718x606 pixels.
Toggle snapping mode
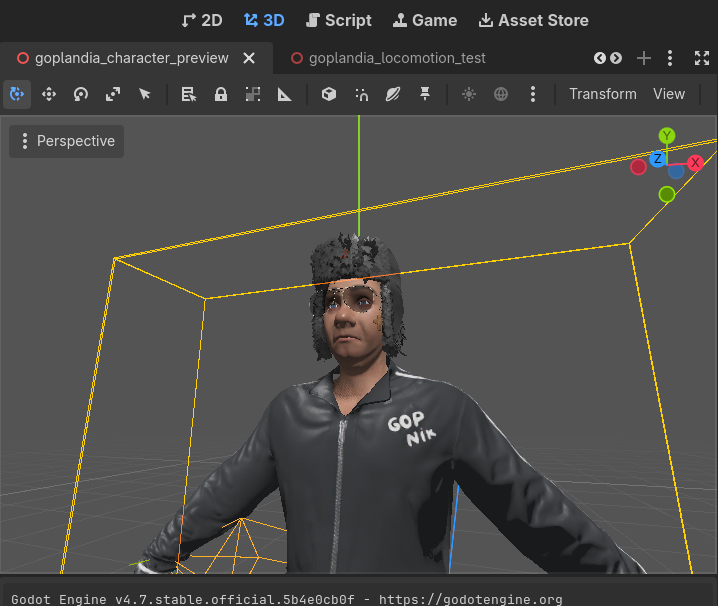click(x=361, y=94)
